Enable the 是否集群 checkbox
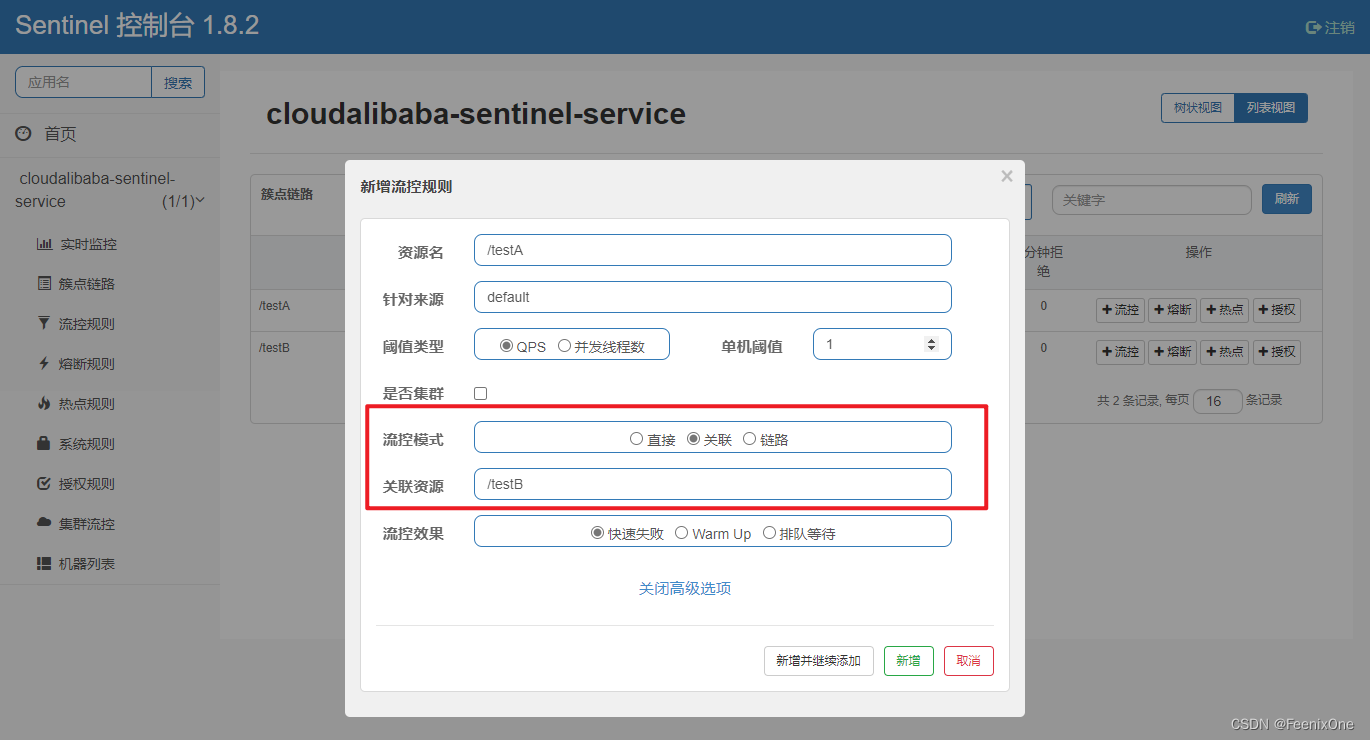 (x=480, y=393)
